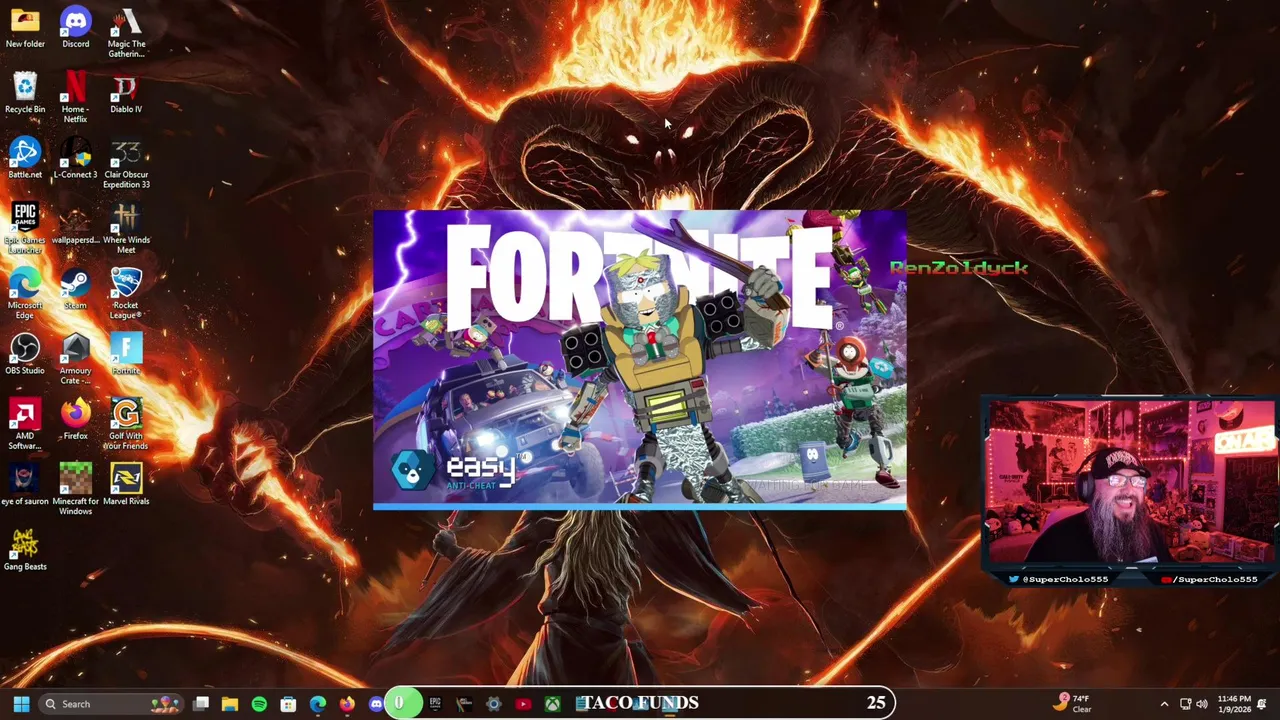Launch Minecraft for Windows shortcut
Screen dimensions: 1280x720
[75, 490]
